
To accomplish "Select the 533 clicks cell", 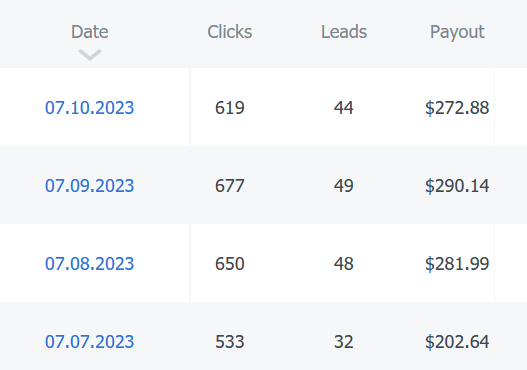I will click(x=230, y=342).
